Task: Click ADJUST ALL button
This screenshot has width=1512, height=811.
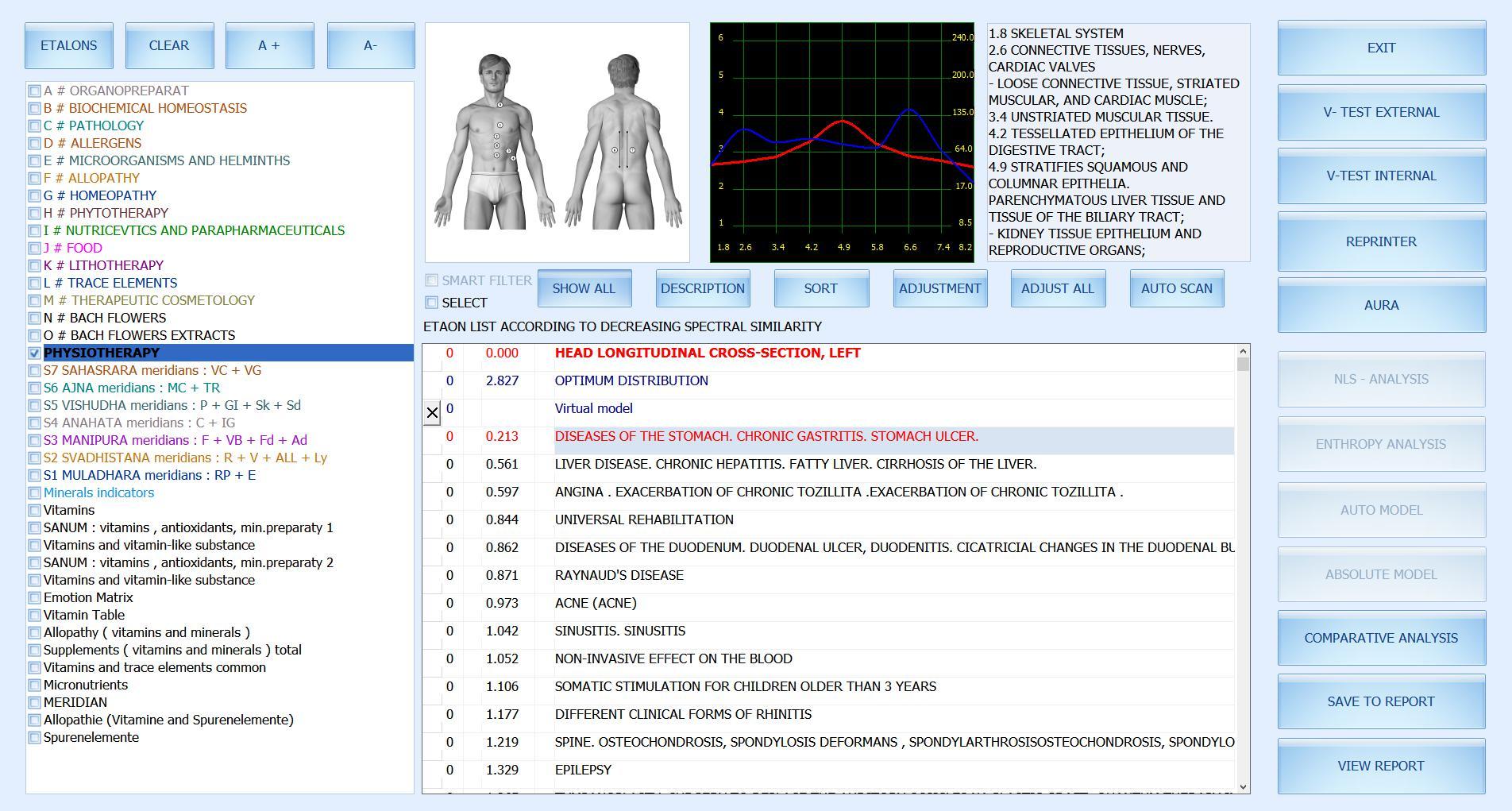Action: point(1058,288)
